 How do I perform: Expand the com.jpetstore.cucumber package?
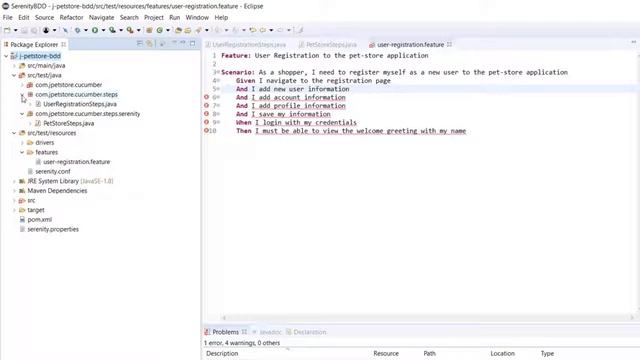tap(22, 85)
